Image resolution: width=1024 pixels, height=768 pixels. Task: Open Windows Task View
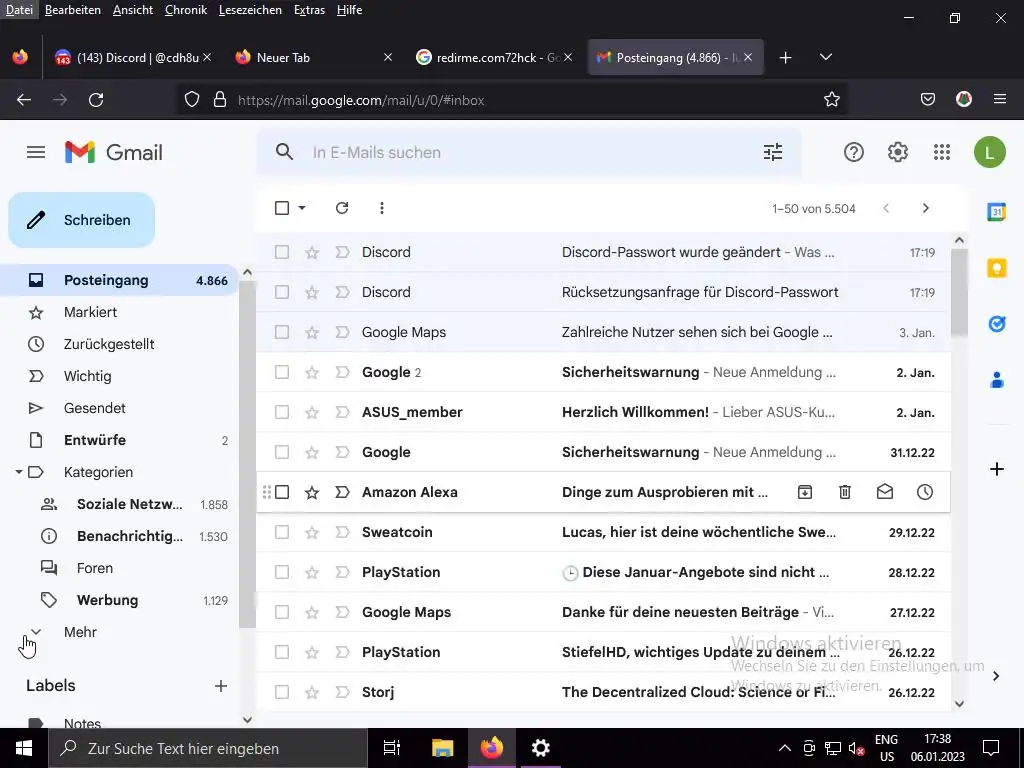(392, 748)
